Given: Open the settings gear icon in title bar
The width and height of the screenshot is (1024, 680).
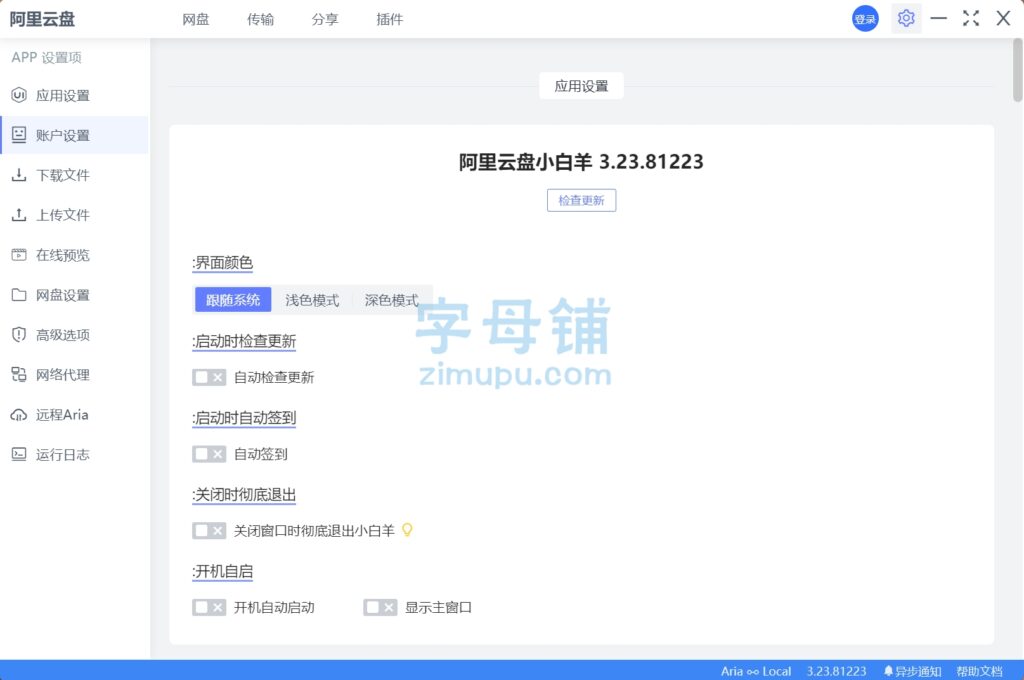Looking at the screenshot, I should 905,18.
